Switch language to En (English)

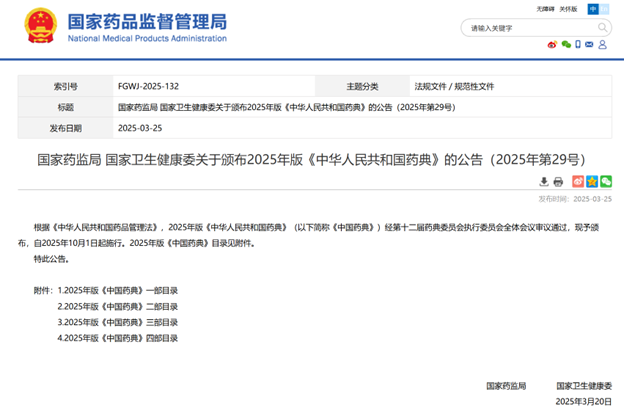605,8
